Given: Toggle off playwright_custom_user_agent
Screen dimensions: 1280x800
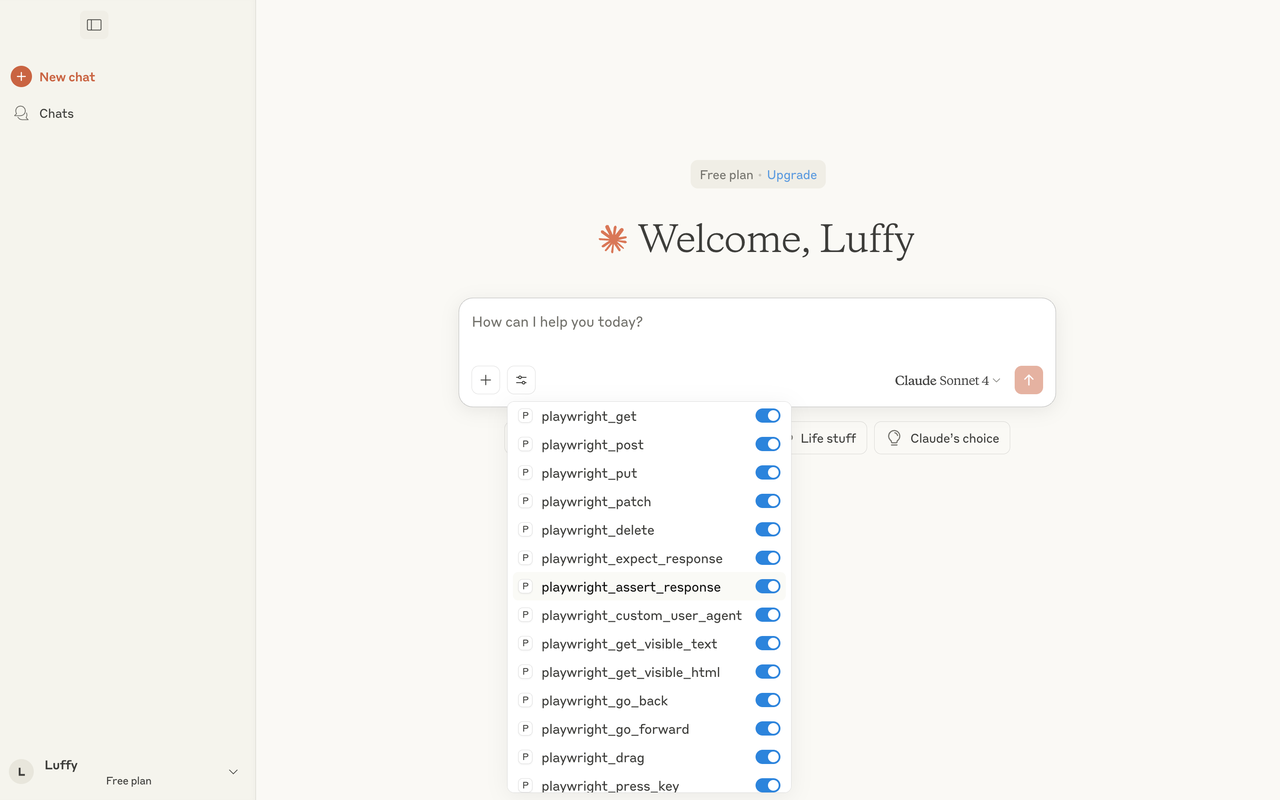Looking at the screenshot, I should (768, 615).
